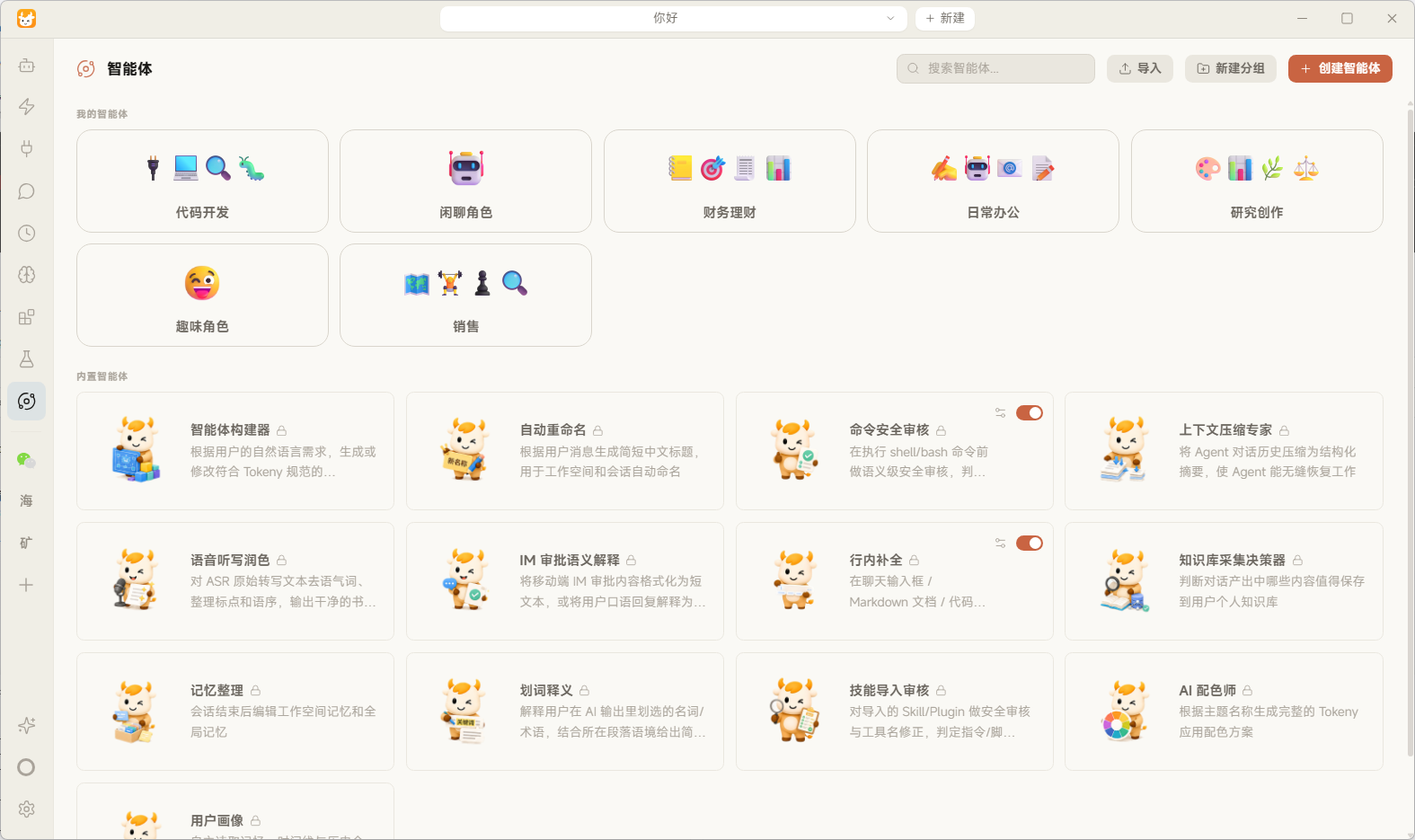Screen dimensions: 1415x840
Task: Click the vertical scrollbar on the right
Action: click(1410, 431)
